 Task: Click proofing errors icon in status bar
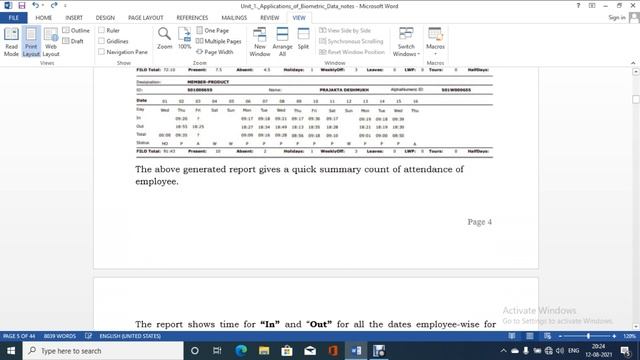(x=89, y=336)
